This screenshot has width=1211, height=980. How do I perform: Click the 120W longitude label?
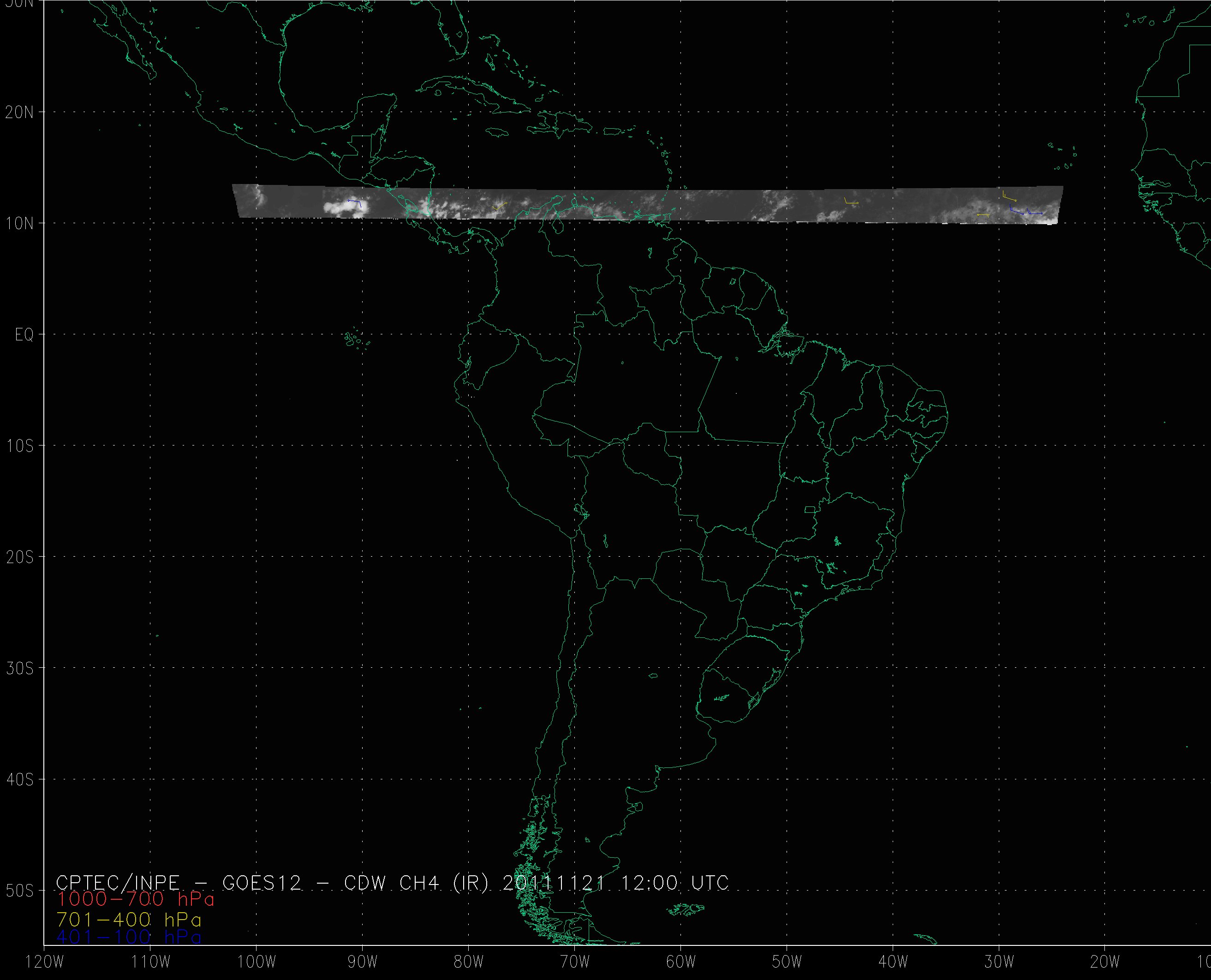point(45,962)
